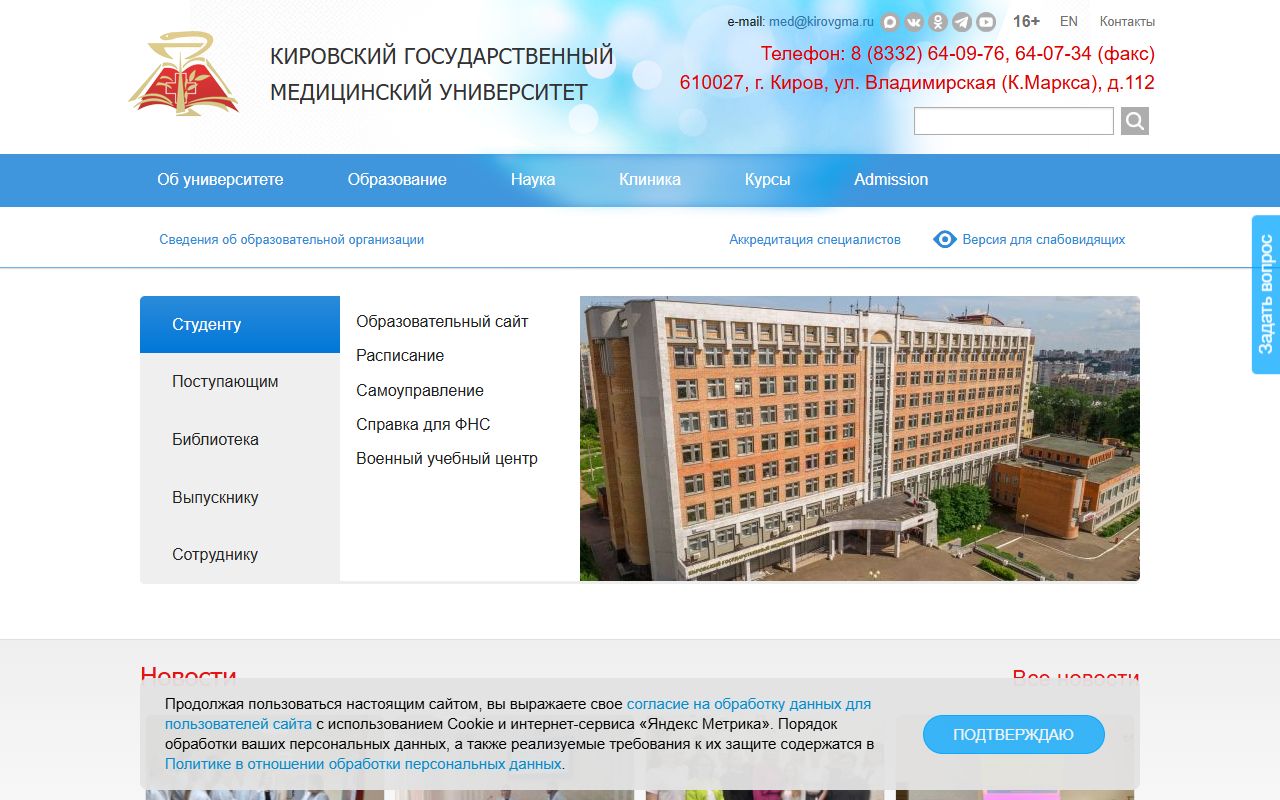Click the eye icon for visually impaired version
The width and height of the screenshot is (1280, 800).
pos(945,239)
